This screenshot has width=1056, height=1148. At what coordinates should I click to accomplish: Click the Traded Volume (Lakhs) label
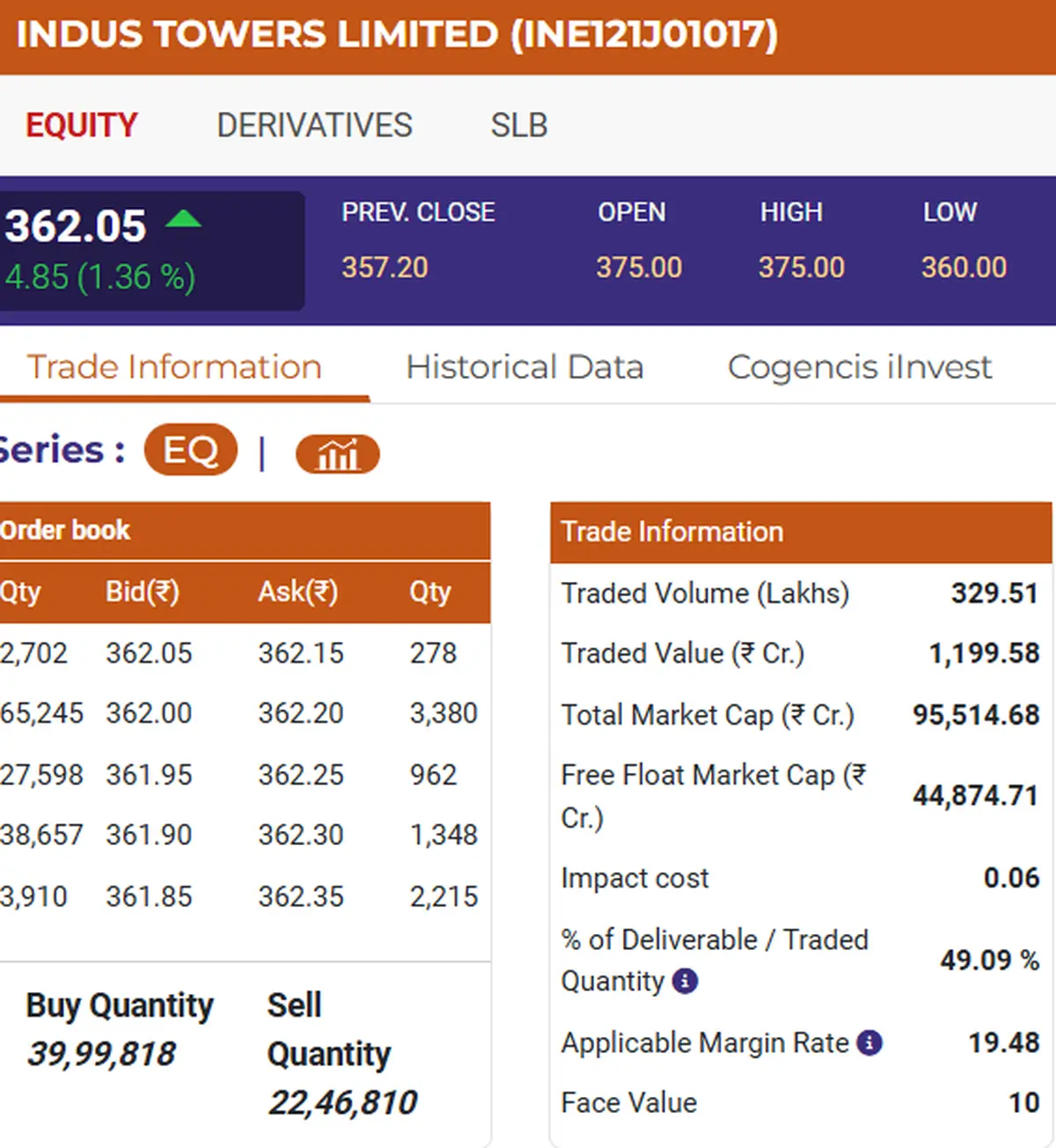705,593
